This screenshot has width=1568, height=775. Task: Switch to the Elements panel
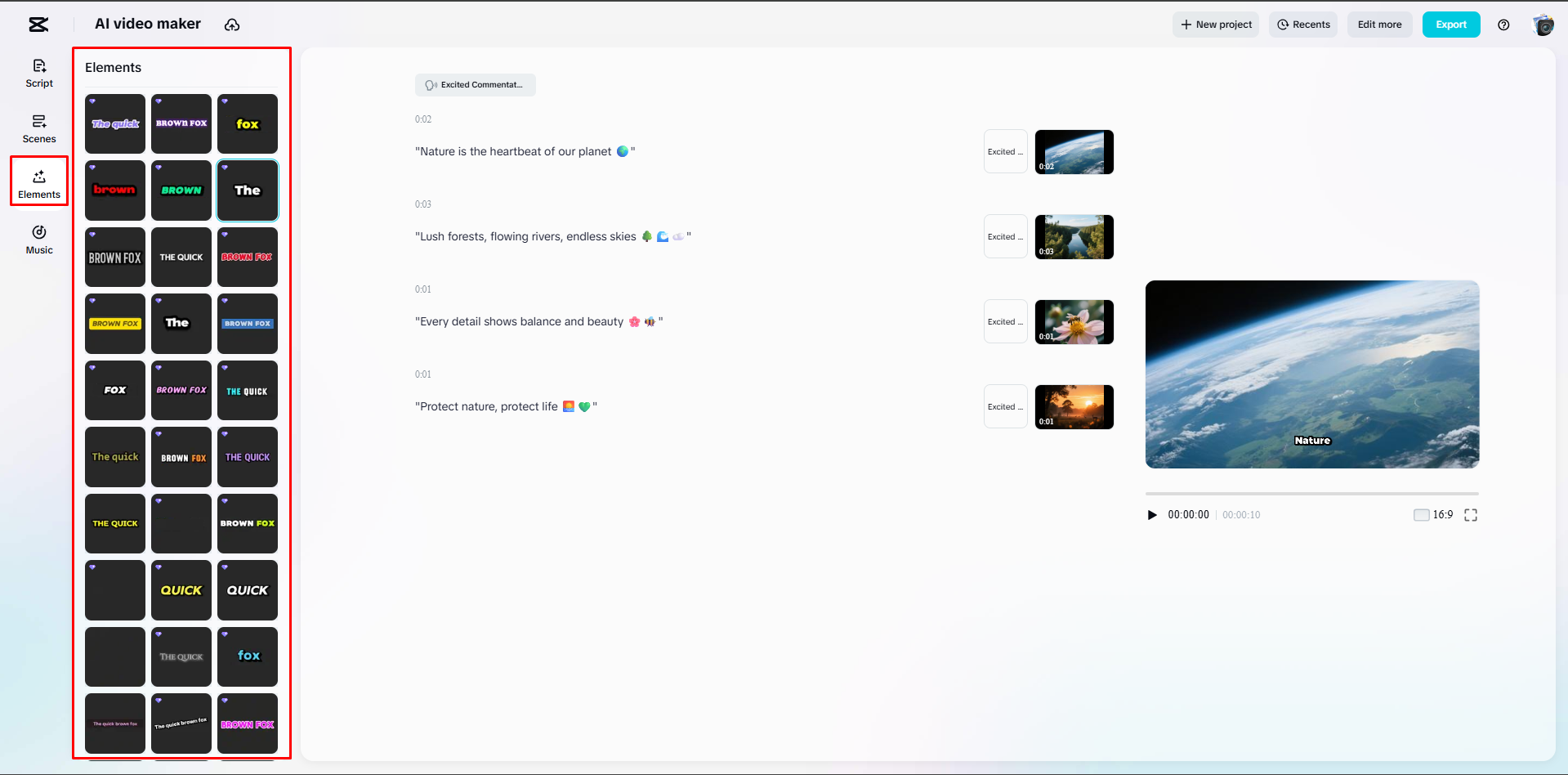[39, 184]
